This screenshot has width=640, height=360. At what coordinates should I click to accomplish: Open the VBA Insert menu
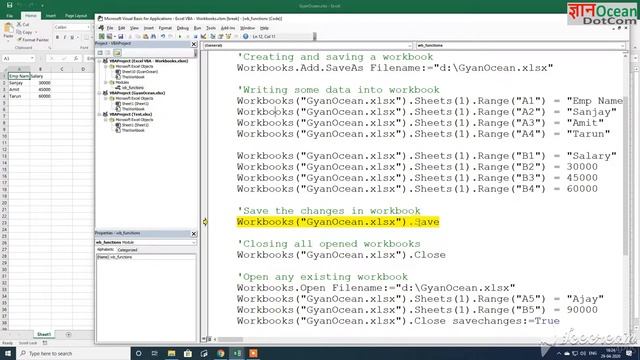pos(149,28)
